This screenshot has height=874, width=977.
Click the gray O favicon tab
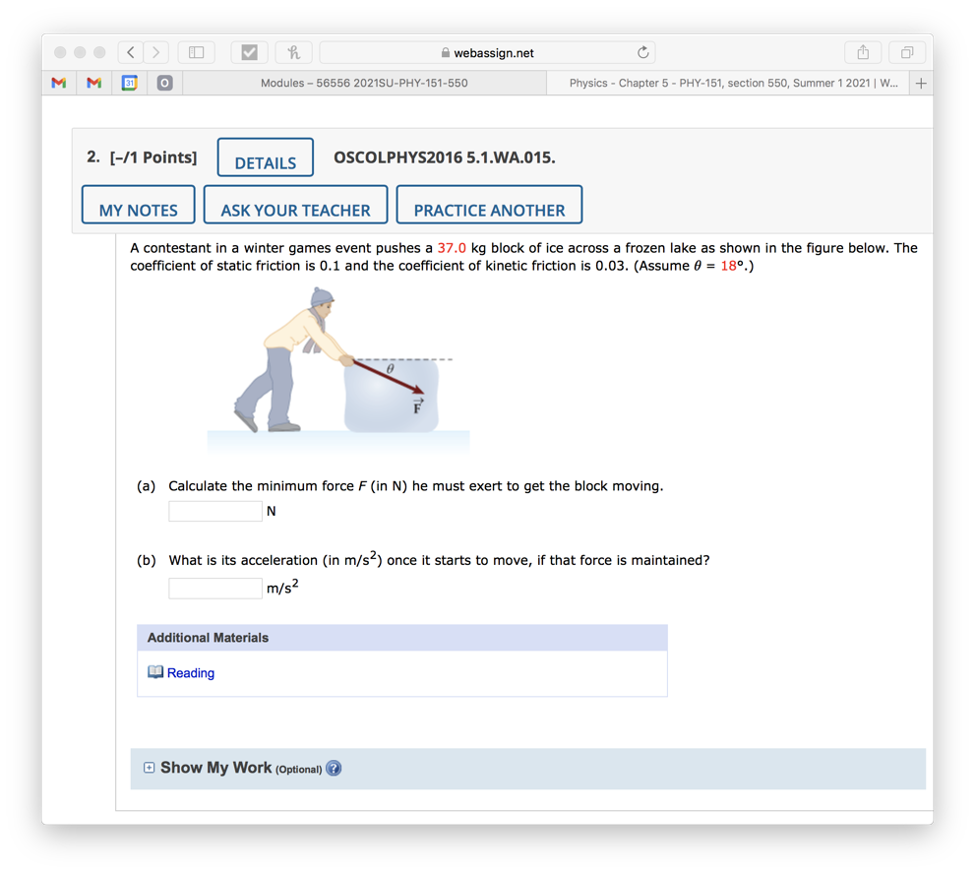(164, 83)
